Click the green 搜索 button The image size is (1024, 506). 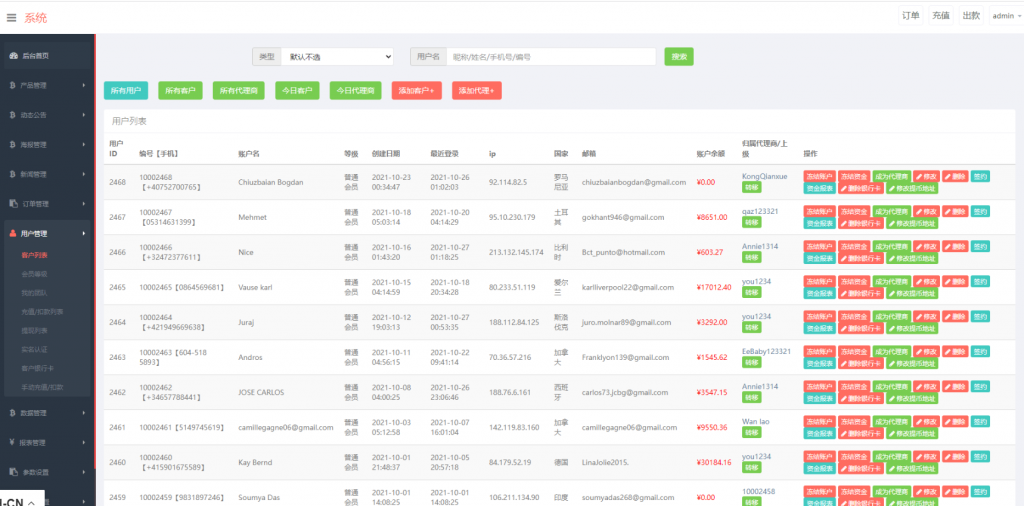point(679,57)
